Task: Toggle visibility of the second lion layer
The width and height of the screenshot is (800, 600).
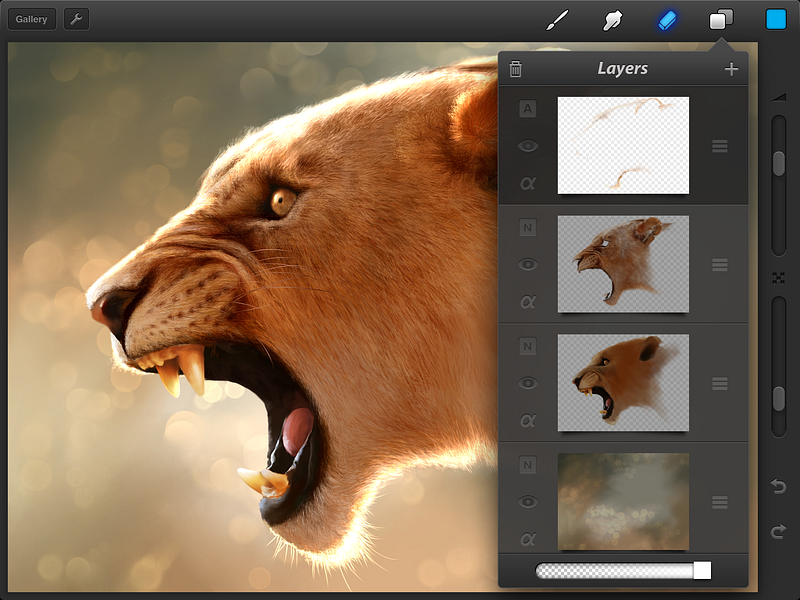Action: (x=528, y=265)
